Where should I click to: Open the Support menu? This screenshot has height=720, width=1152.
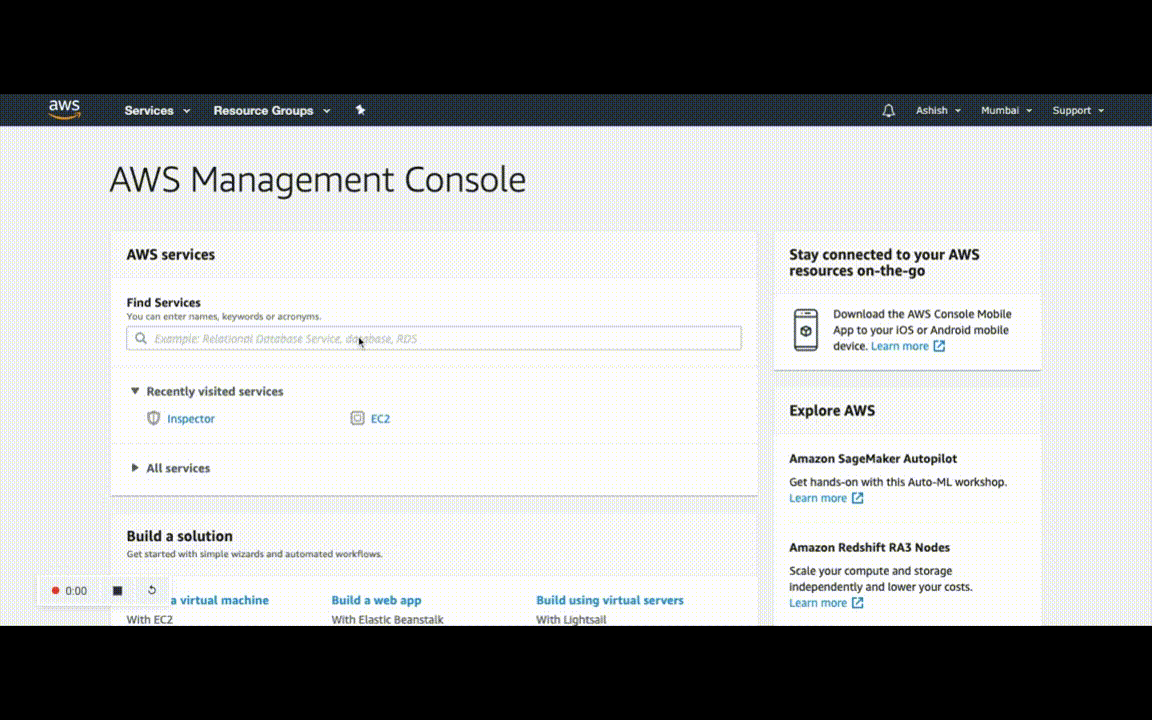click(1078, 110)
